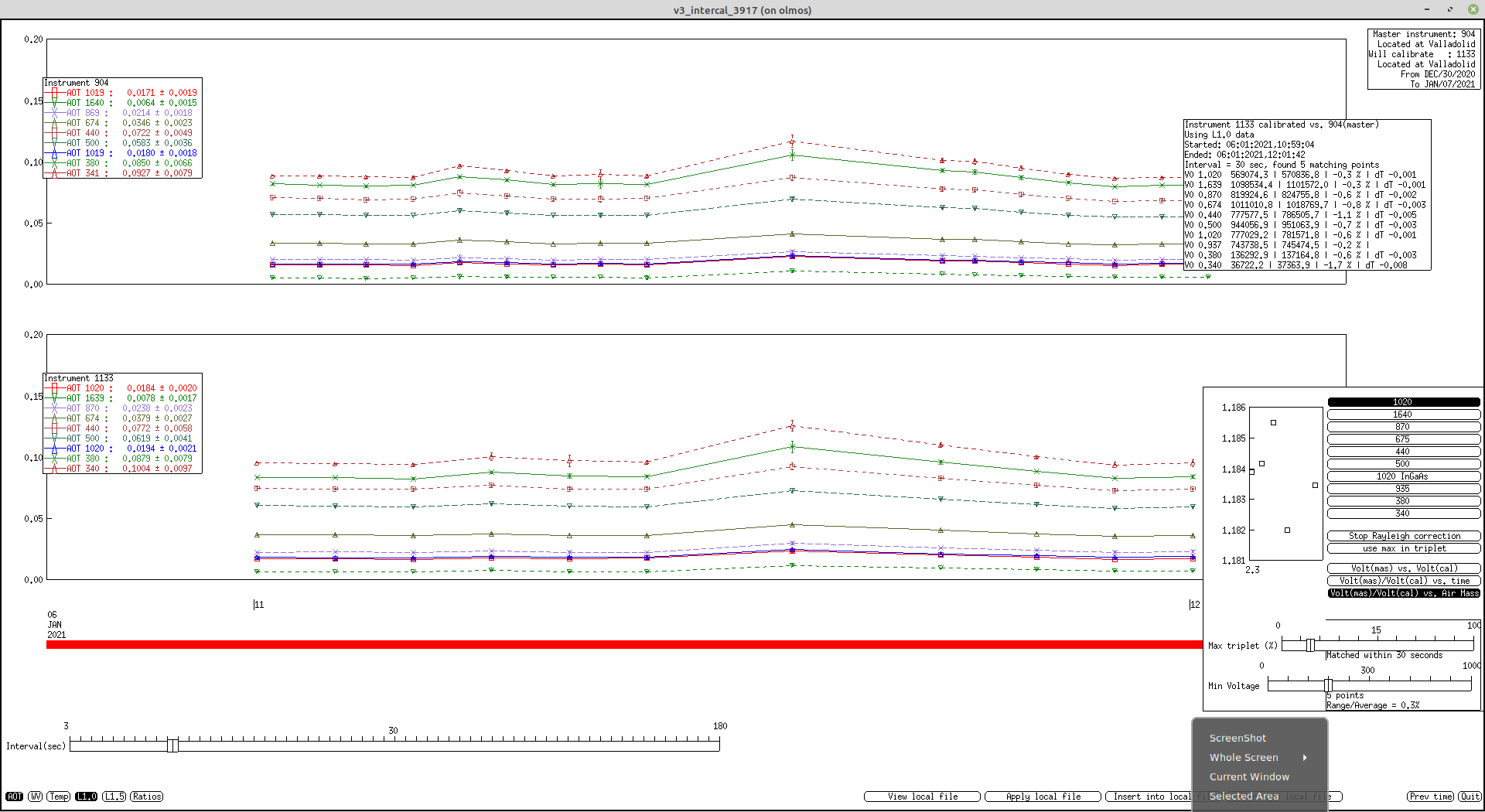Click the Interval(sec) slider handle
Viewport: 1485px width, 812px height.
(x=172, y=745)
